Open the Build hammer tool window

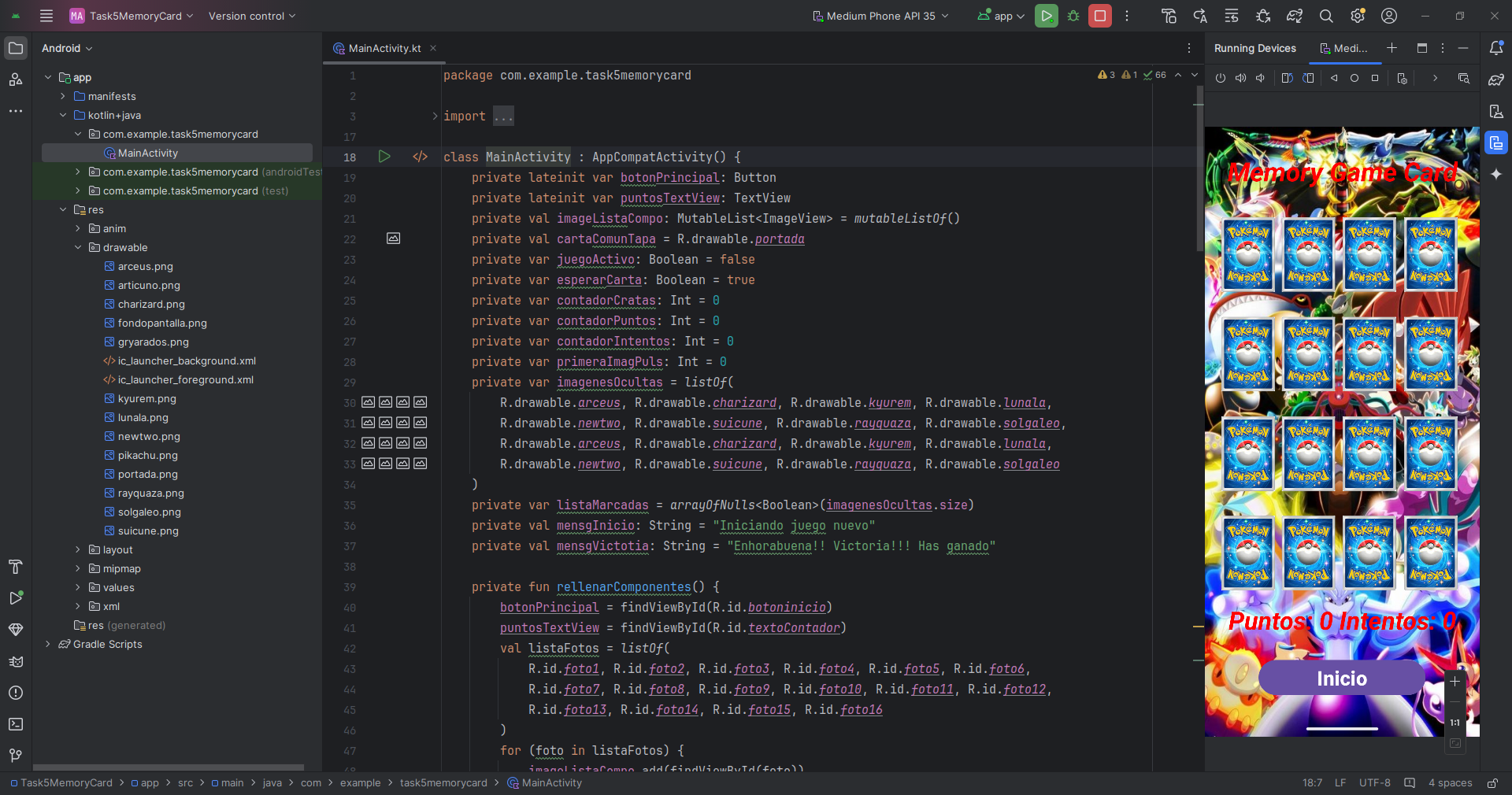click(x=15, y=567)
